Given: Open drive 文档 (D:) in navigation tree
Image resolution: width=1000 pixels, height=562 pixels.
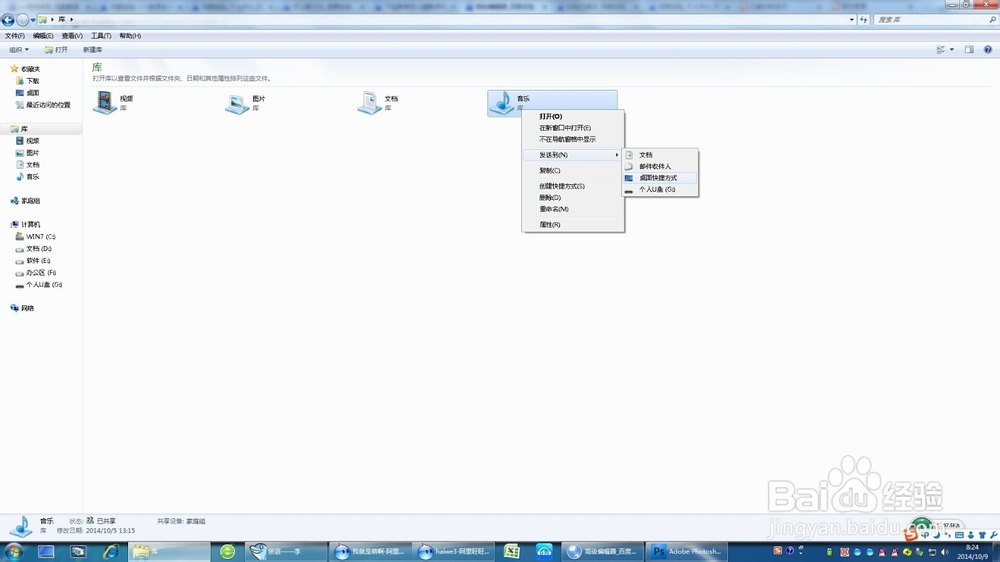Looking at the screenshot, I should tap(39, 249).
